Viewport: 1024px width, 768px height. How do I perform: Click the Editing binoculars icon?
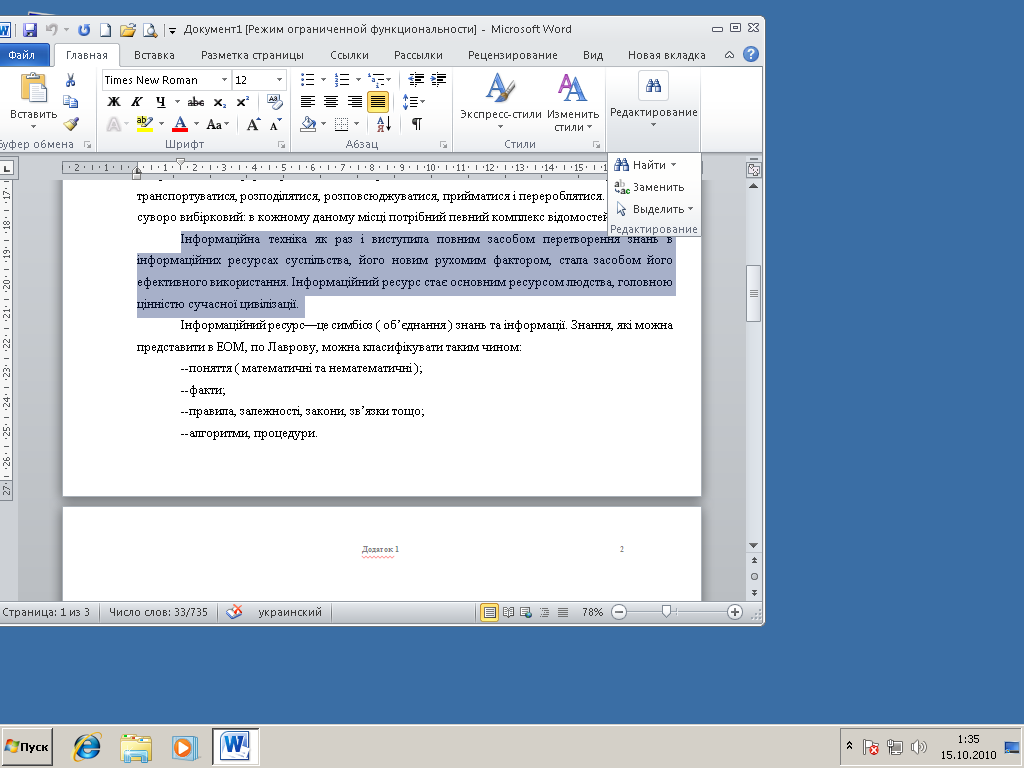pyautogui.click(x=653, y=86)
